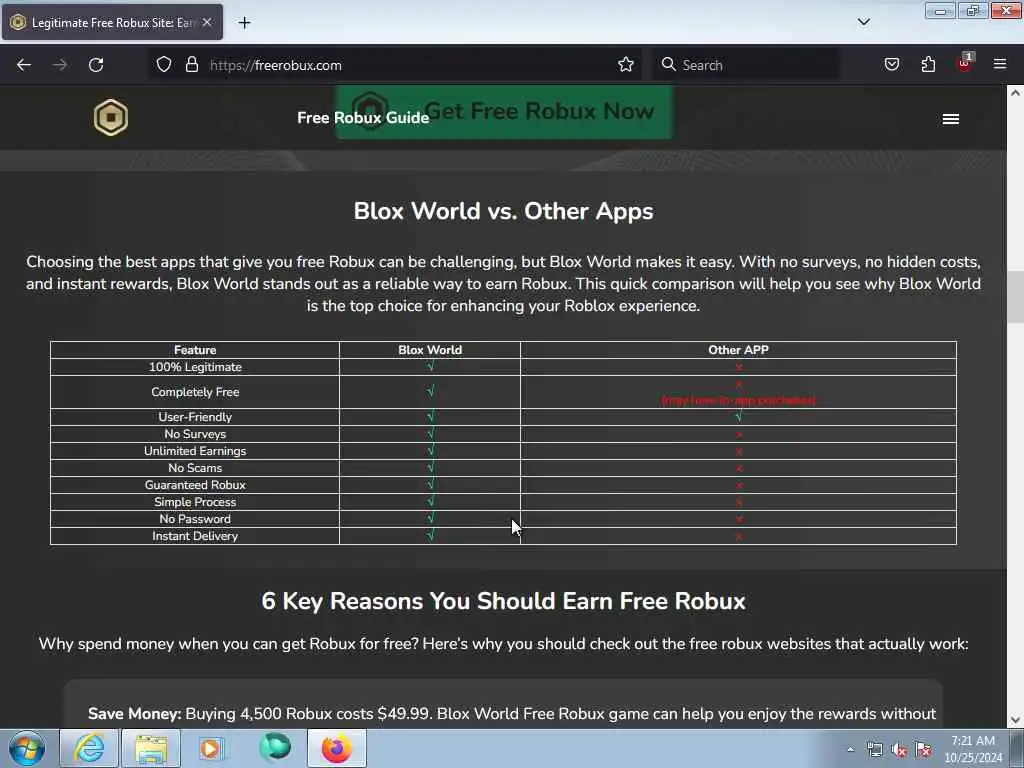1024x768 pixels.
Task: View site security padlock info
Action: click(191, 65)
